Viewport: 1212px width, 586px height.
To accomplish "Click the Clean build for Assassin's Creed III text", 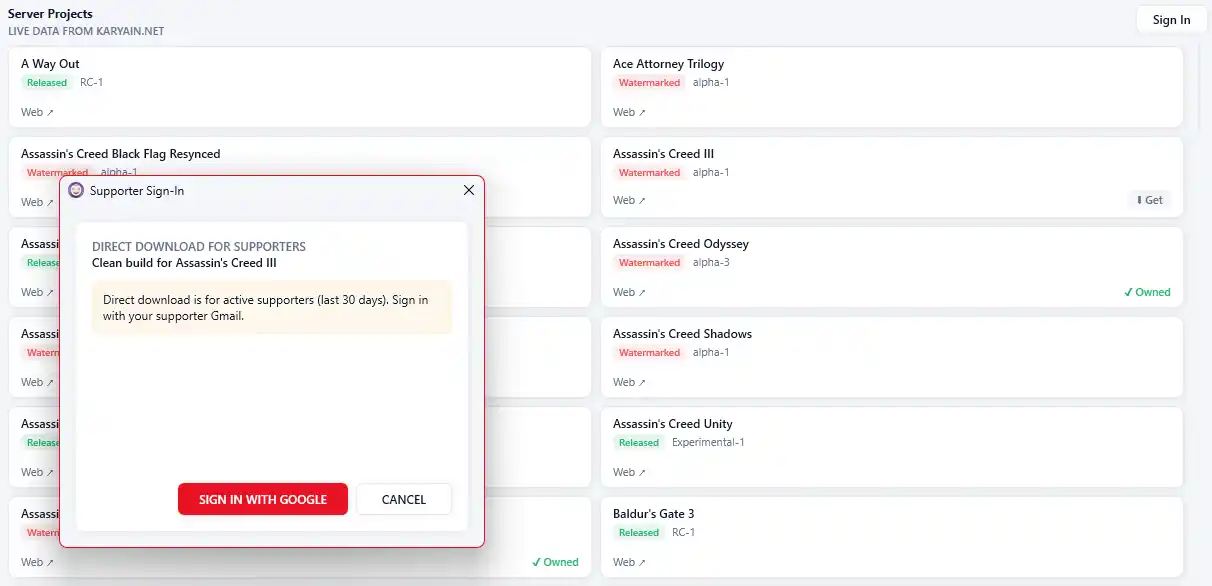I will tap(184, 263).
